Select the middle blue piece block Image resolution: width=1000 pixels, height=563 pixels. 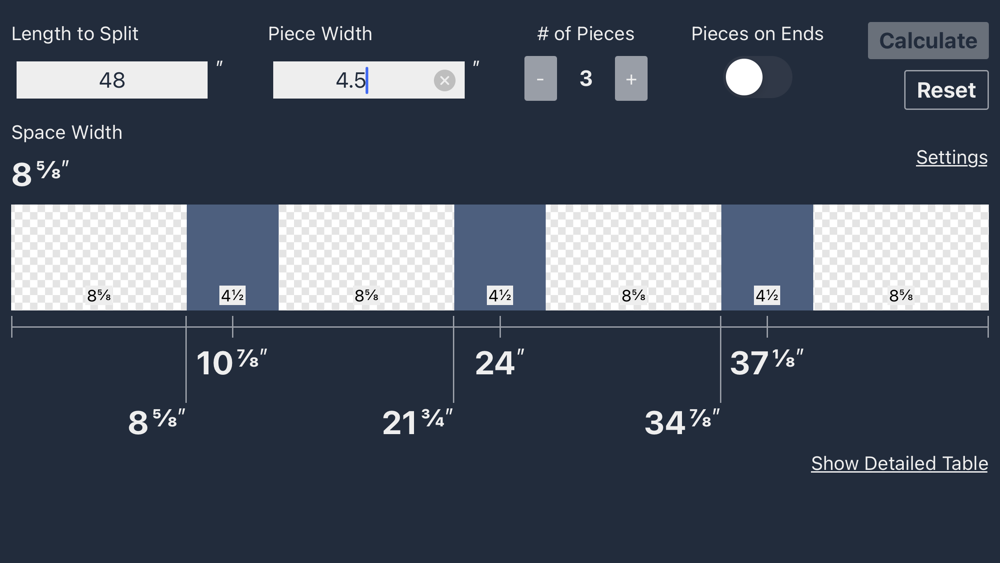tap(500, 250)
